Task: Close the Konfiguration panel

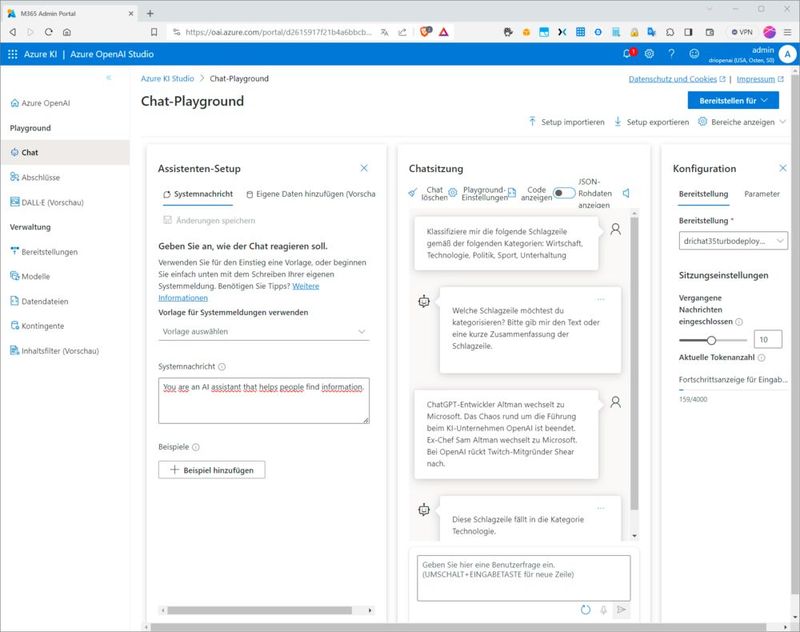Action: [x=782, y=168]
